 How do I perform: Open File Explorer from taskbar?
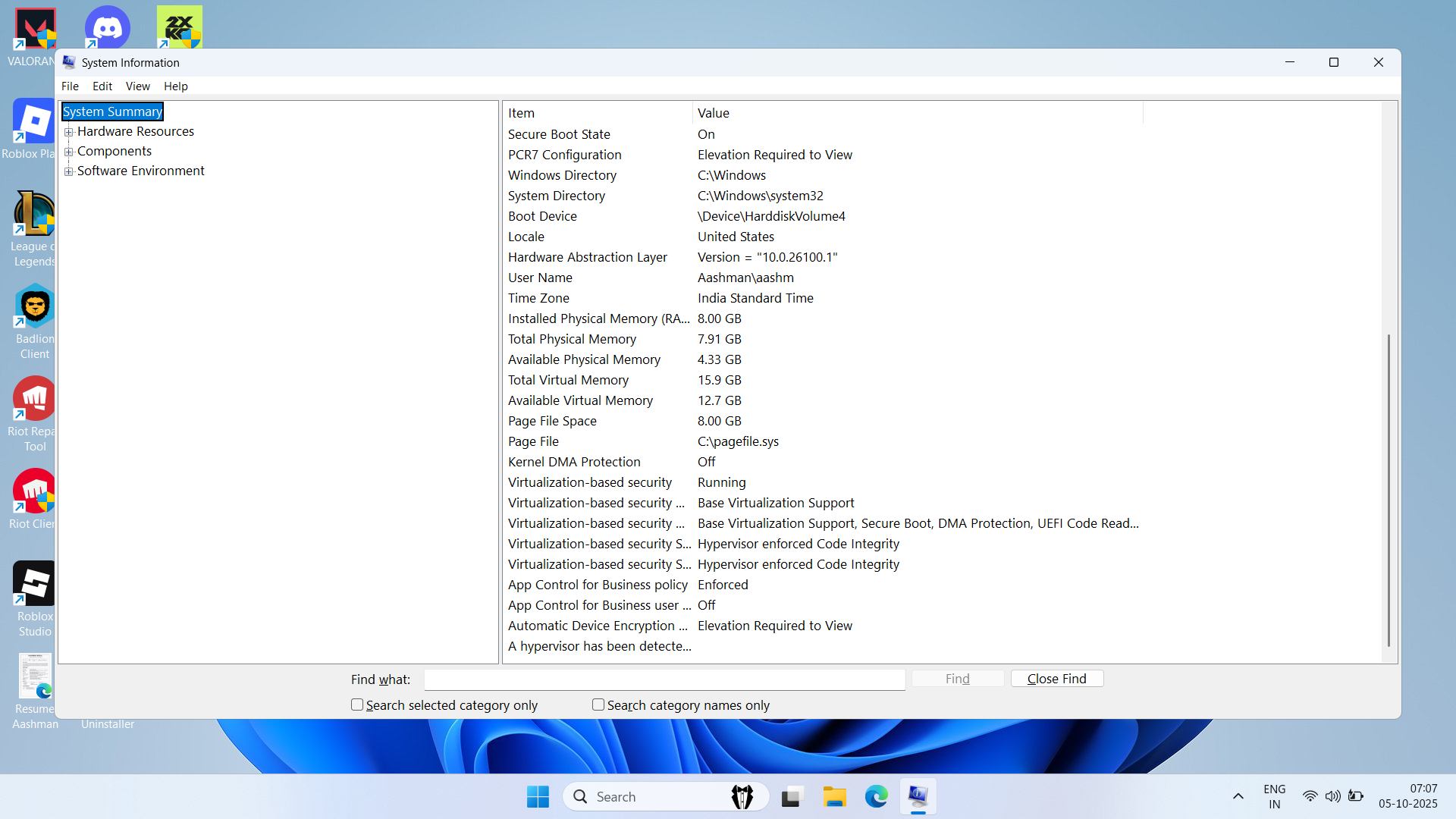click(834, 797)
